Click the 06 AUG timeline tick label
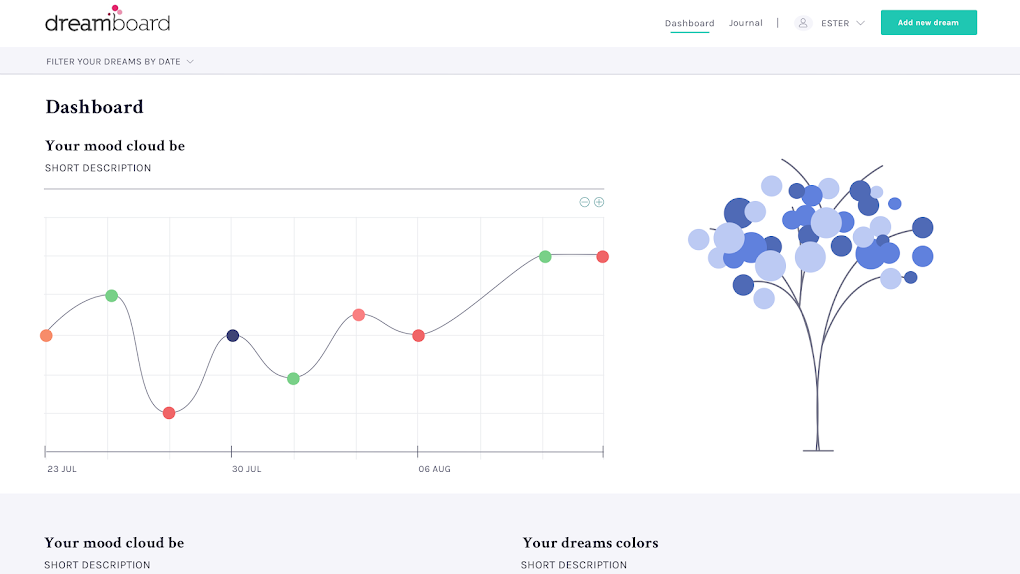This screenshot has height=574, width=1020. tap(434, 469)
